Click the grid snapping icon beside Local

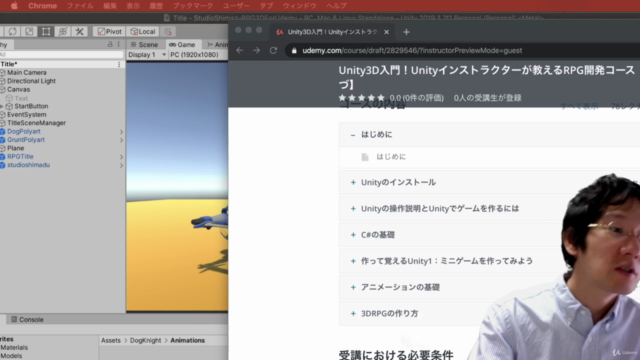(168, 31)
